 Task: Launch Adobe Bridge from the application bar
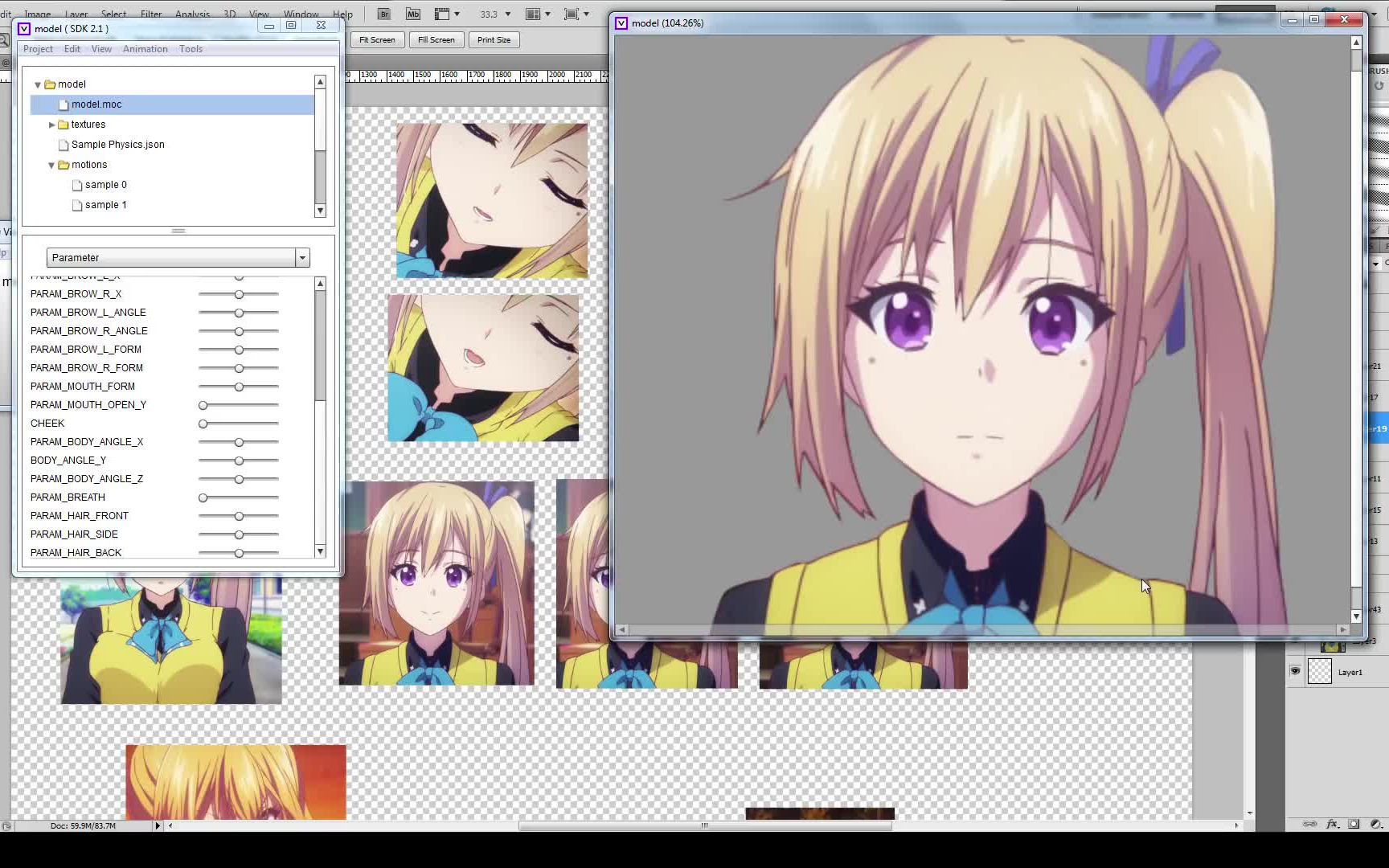click(x=384, y=14)
